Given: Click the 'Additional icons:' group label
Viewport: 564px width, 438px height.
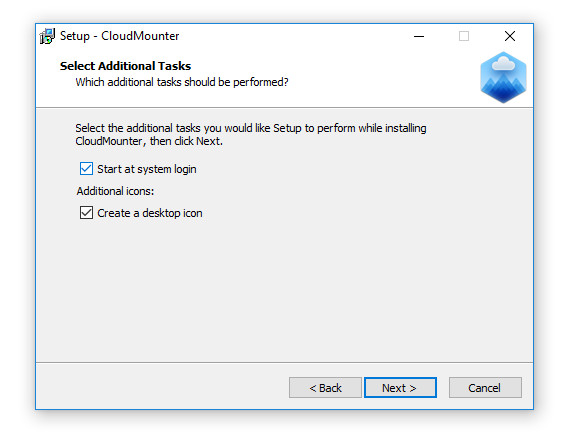Looking at the screenshot, I should coord(115,191).
